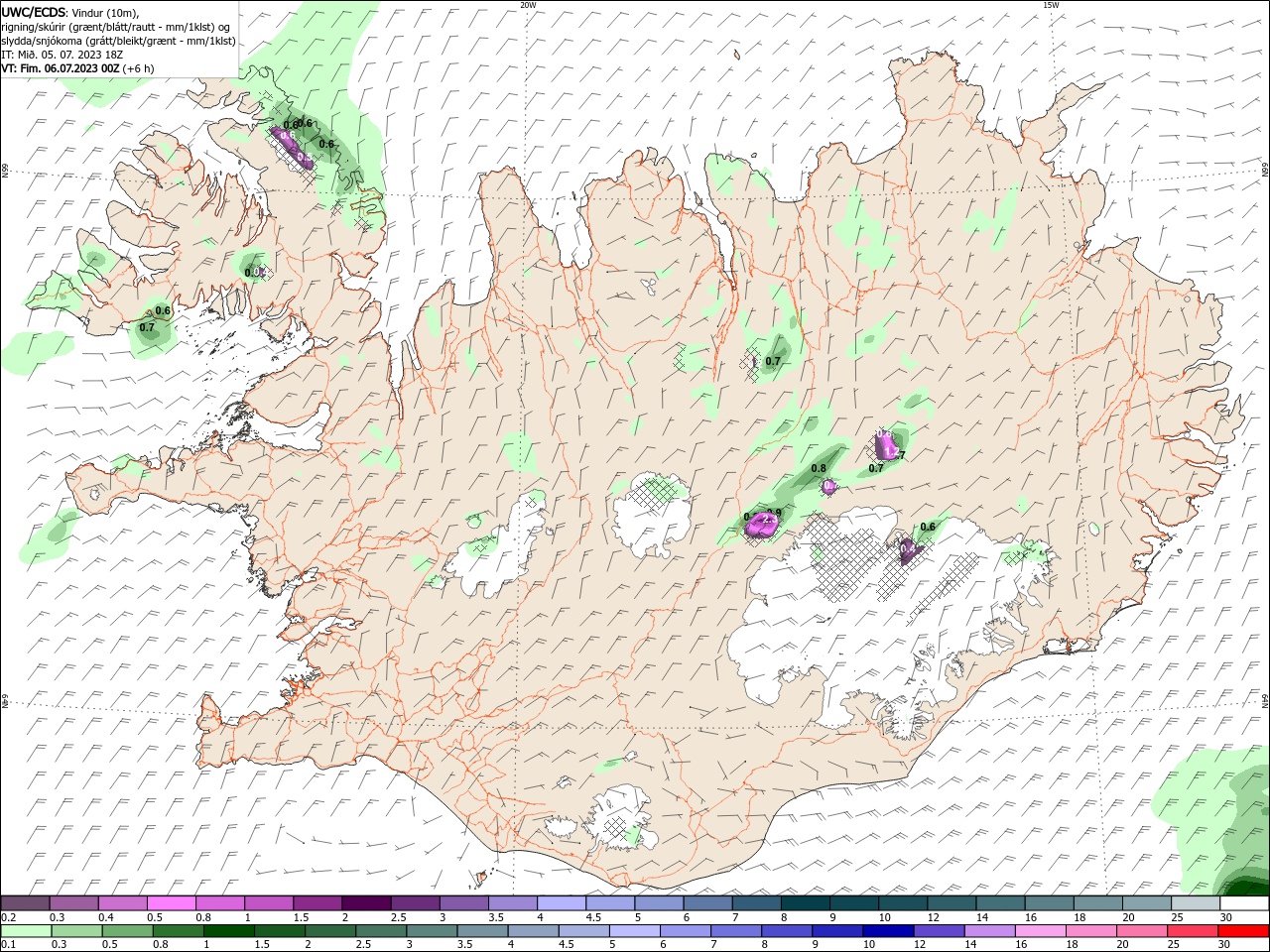Pick the pale green 0.1 rain swatch

(26, 931)
